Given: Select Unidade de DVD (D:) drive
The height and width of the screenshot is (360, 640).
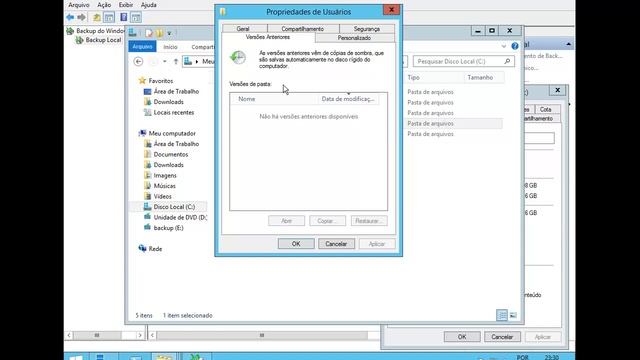Looking at the screenshot, I should click(x=180, y=218).
